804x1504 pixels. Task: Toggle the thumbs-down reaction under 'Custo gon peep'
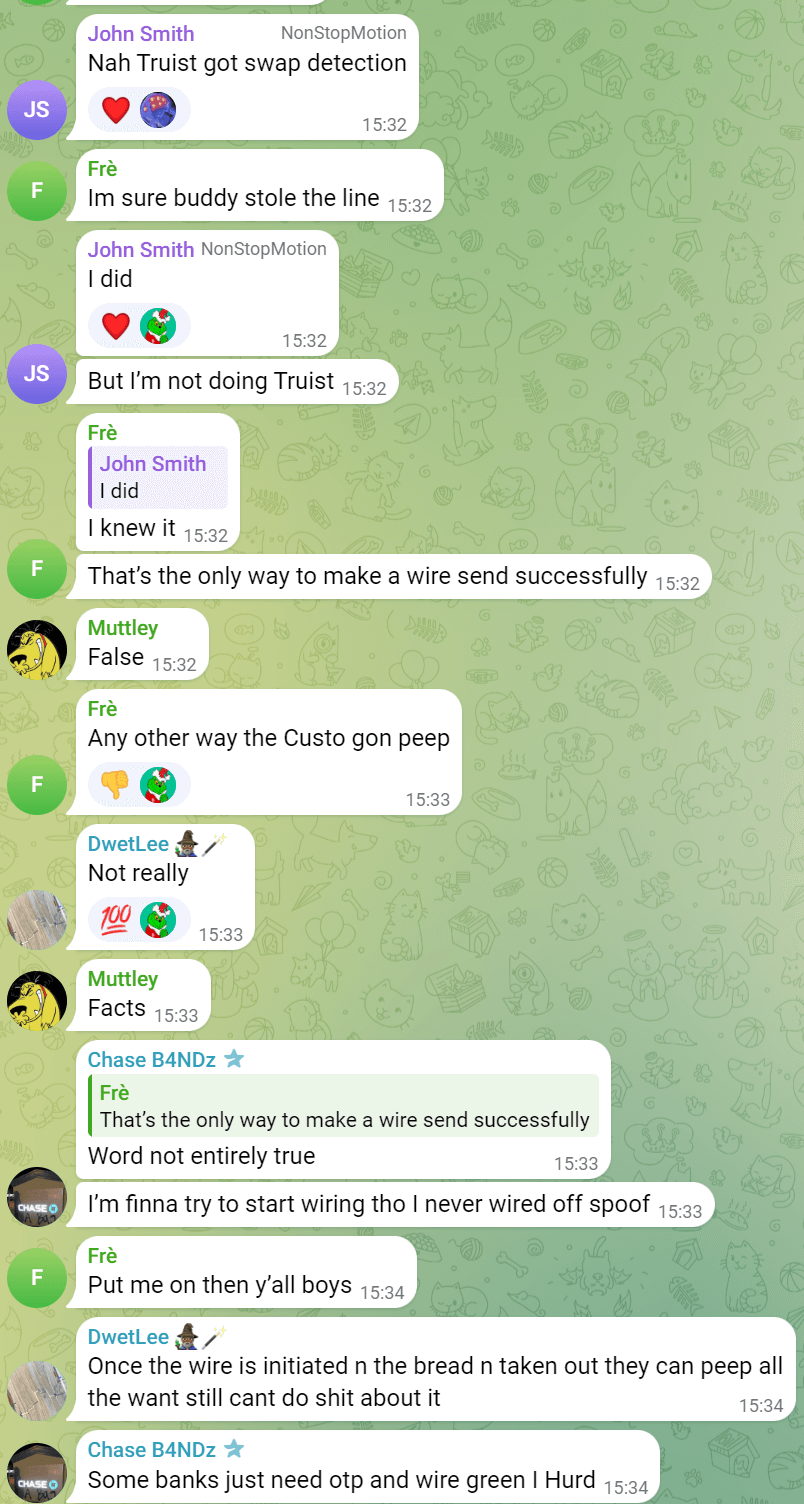coord(116,785)
